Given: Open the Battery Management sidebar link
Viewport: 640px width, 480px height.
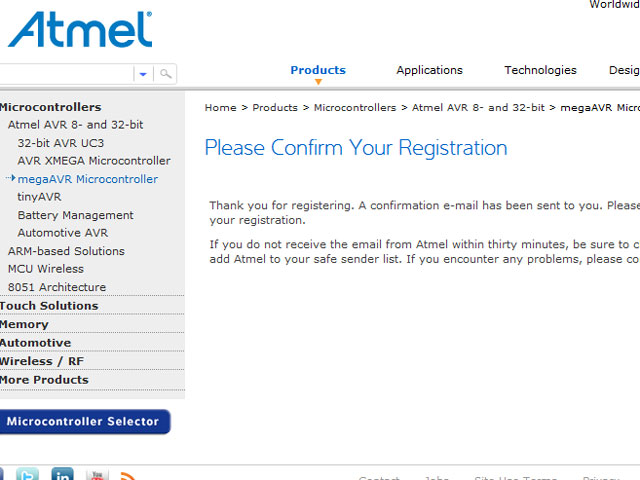Looking at the screenshot, I should (75, 215).
